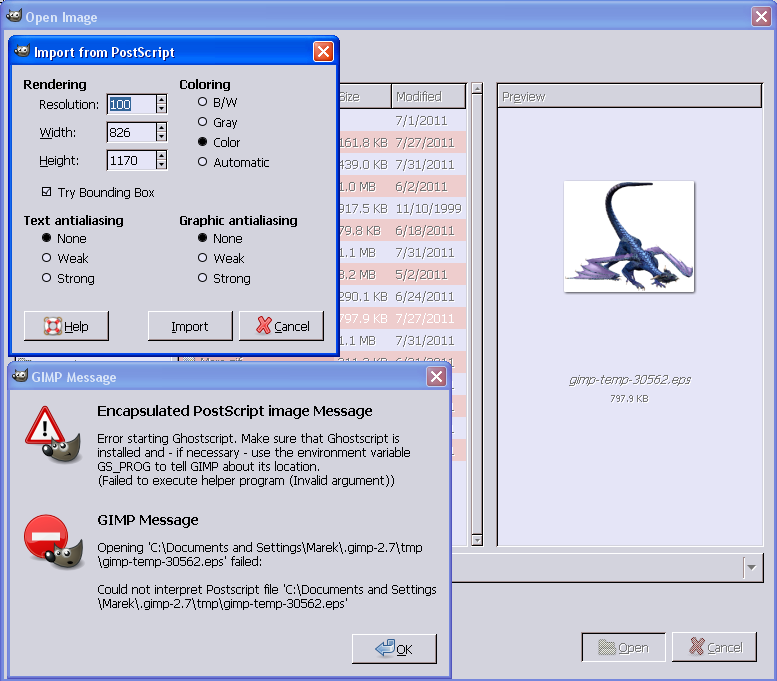777x681 pixels.
Task: Increase Height with the up spinner arrow
Action: (162, 156)
